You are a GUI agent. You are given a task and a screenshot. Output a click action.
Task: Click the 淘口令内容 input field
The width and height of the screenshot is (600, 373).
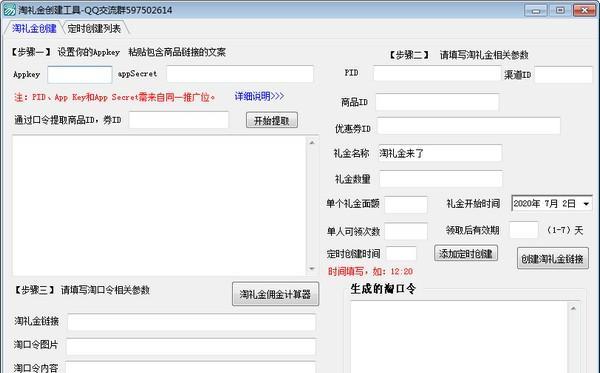pyautogui.click(x=191, y=367)
